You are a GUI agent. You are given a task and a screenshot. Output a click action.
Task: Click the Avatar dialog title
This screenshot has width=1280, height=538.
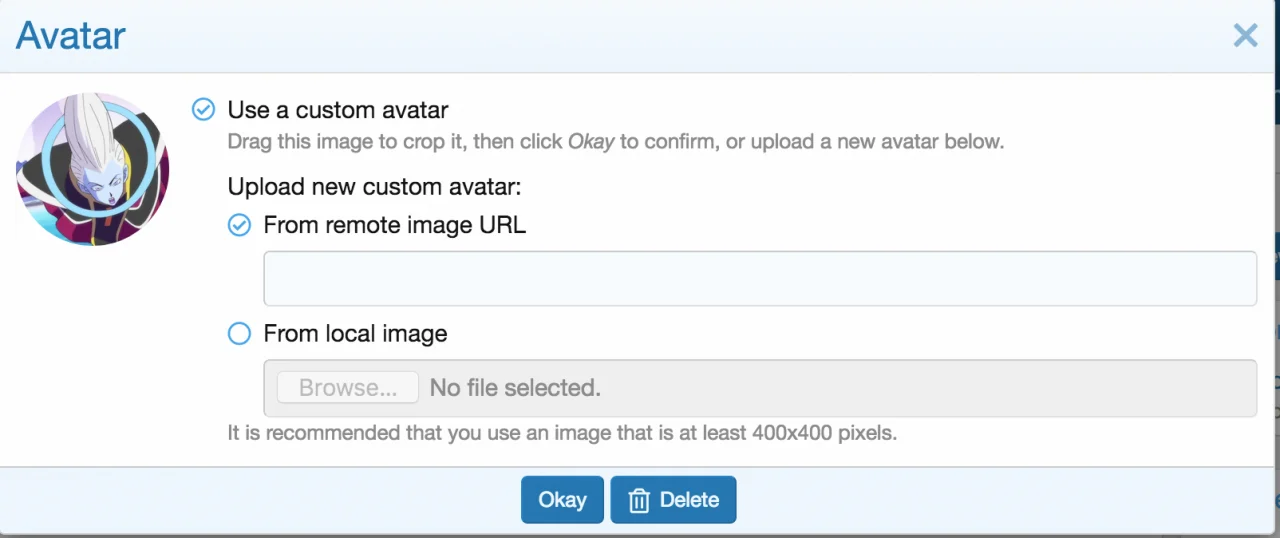70,36
